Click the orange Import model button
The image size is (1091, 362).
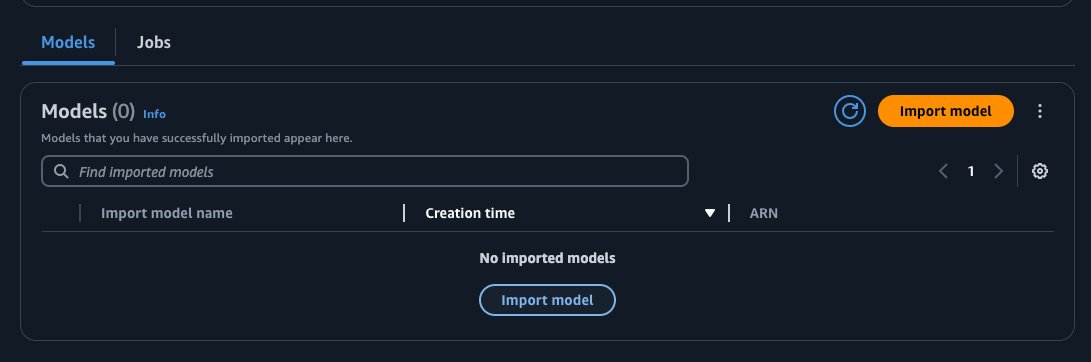click(x=946, y=111)
